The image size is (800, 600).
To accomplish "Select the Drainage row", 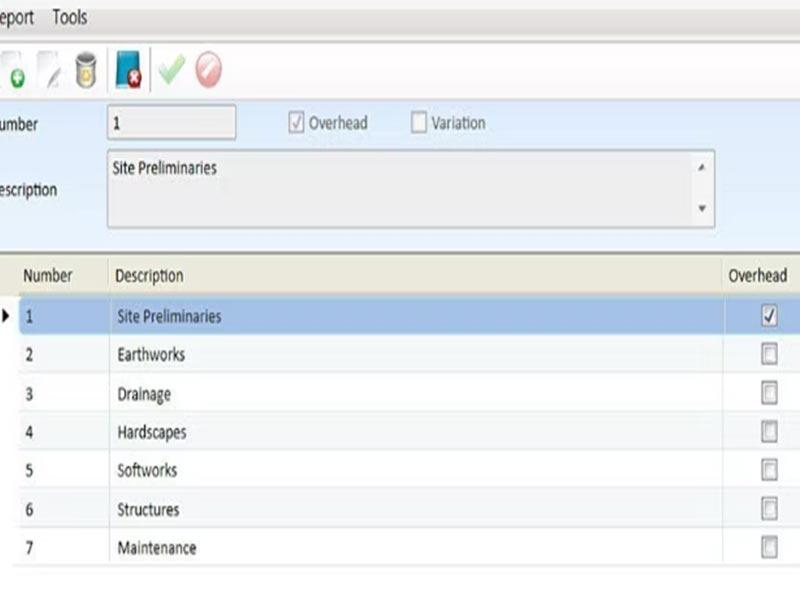I will tap(410, 393).
